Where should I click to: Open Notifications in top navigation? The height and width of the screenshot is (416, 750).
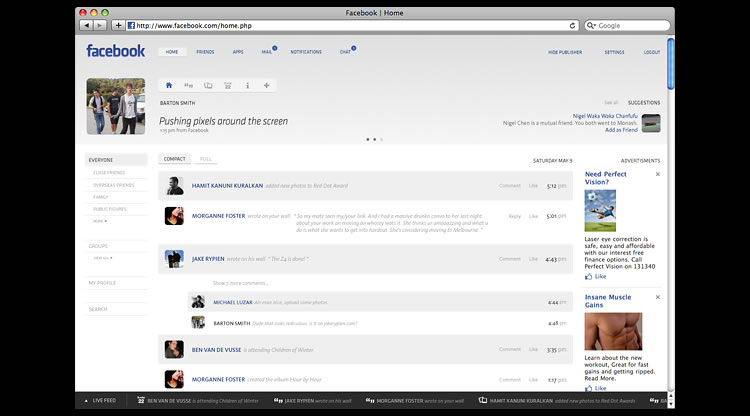(305, 51)
